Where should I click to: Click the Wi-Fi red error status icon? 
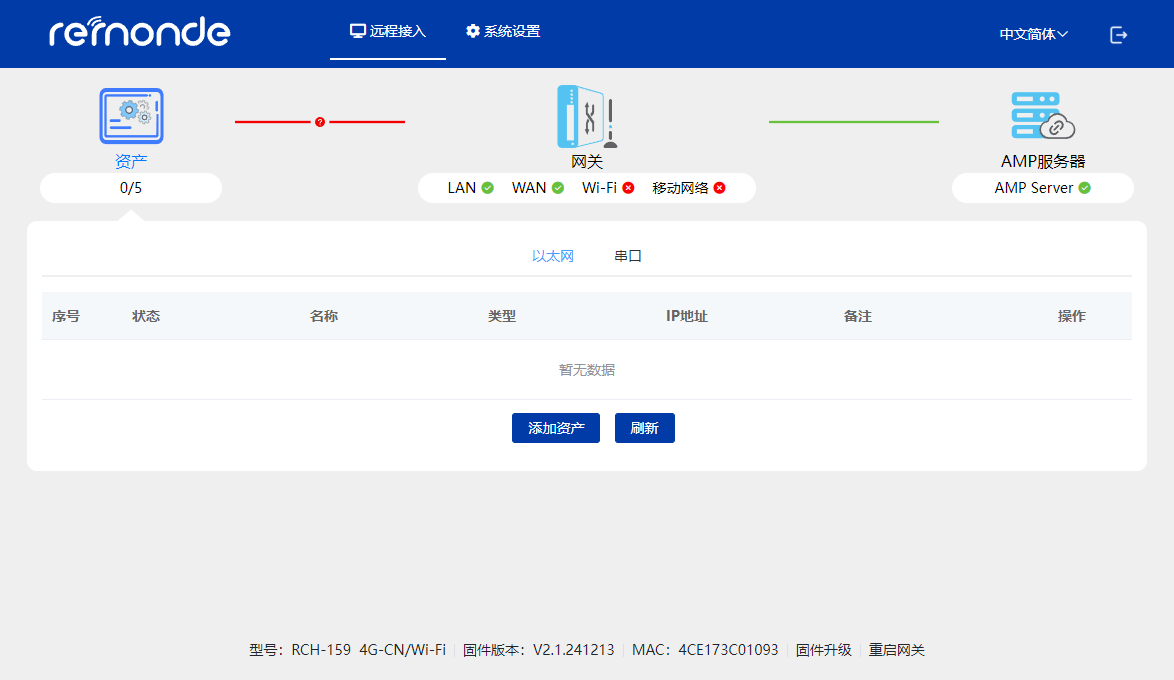click(x=628, y=188)
